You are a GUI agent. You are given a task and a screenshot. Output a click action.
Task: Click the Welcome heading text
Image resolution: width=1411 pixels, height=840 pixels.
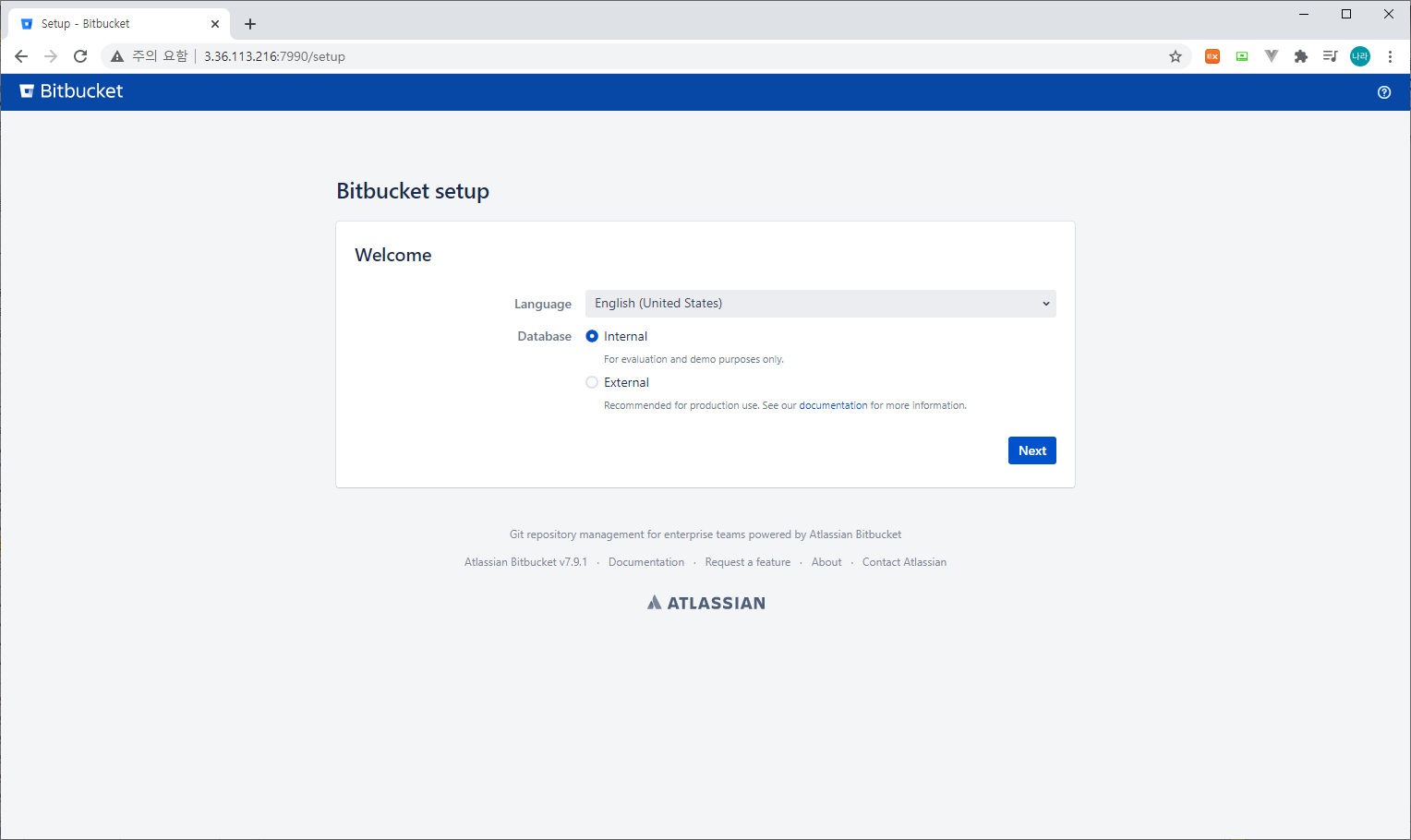tap(393, 255)
